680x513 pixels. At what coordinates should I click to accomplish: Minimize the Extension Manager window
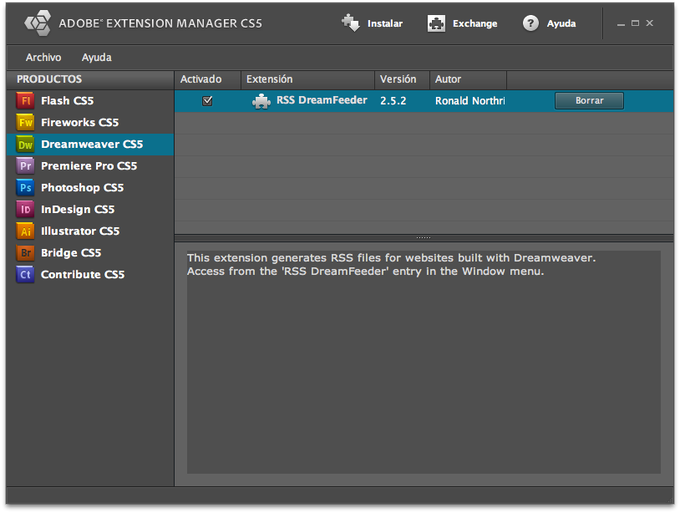click(x=621, y=23)
